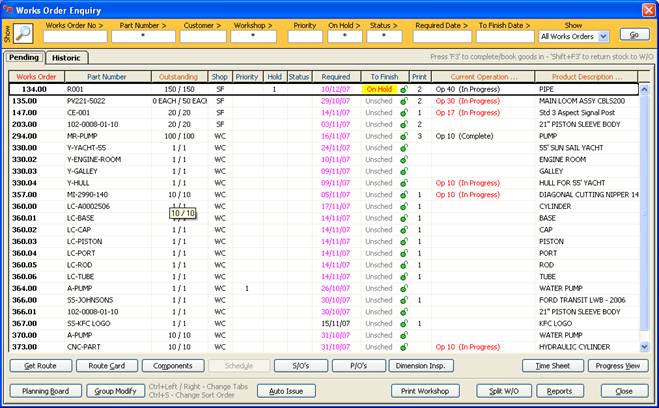
Task: Click the Priority filter field
Action: (x=305, y=37)
